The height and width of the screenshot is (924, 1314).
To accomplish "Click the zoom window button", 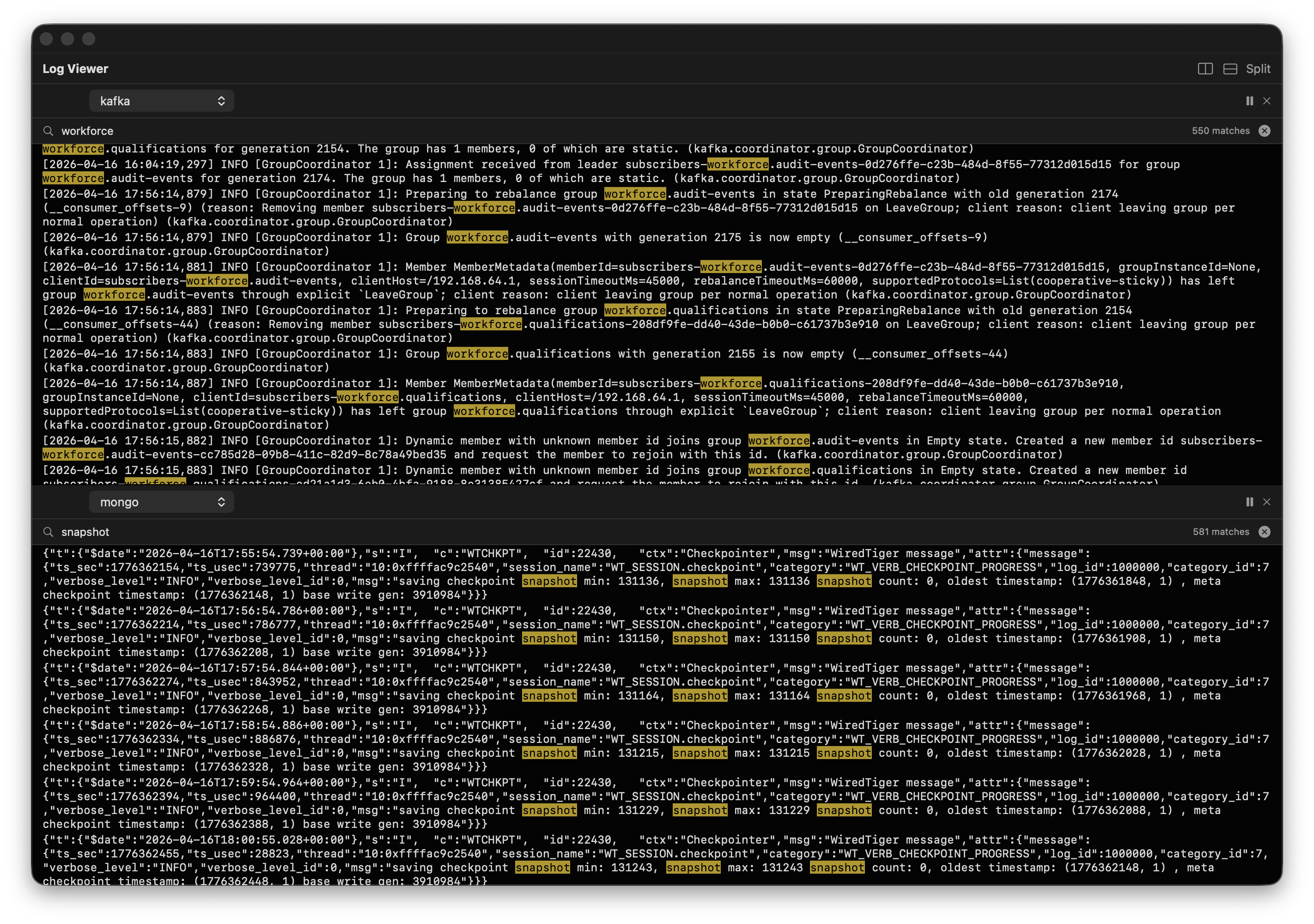I will click(x=89, y=39).
